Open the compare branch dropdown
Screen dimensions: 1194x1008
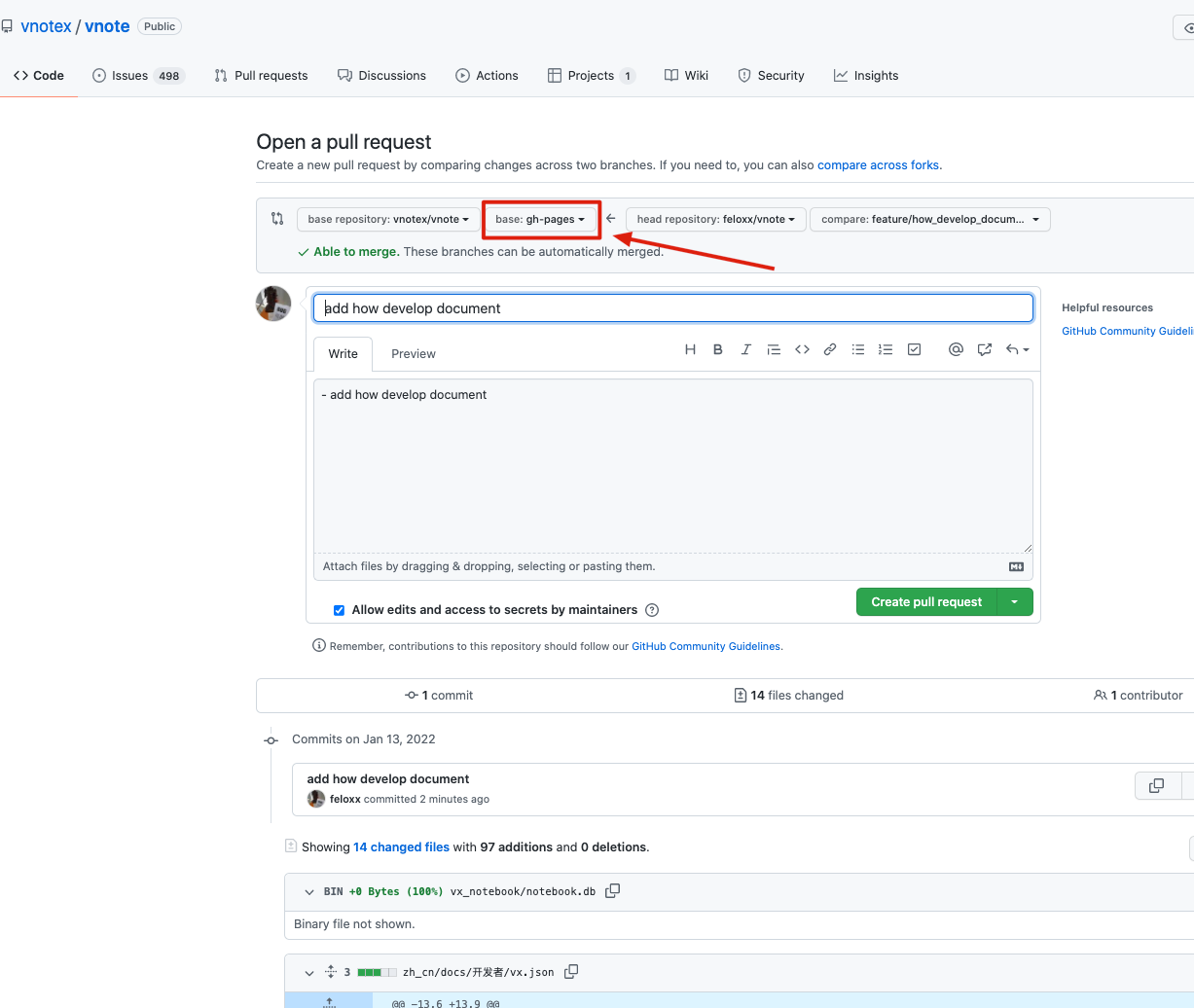click(930, 219)
